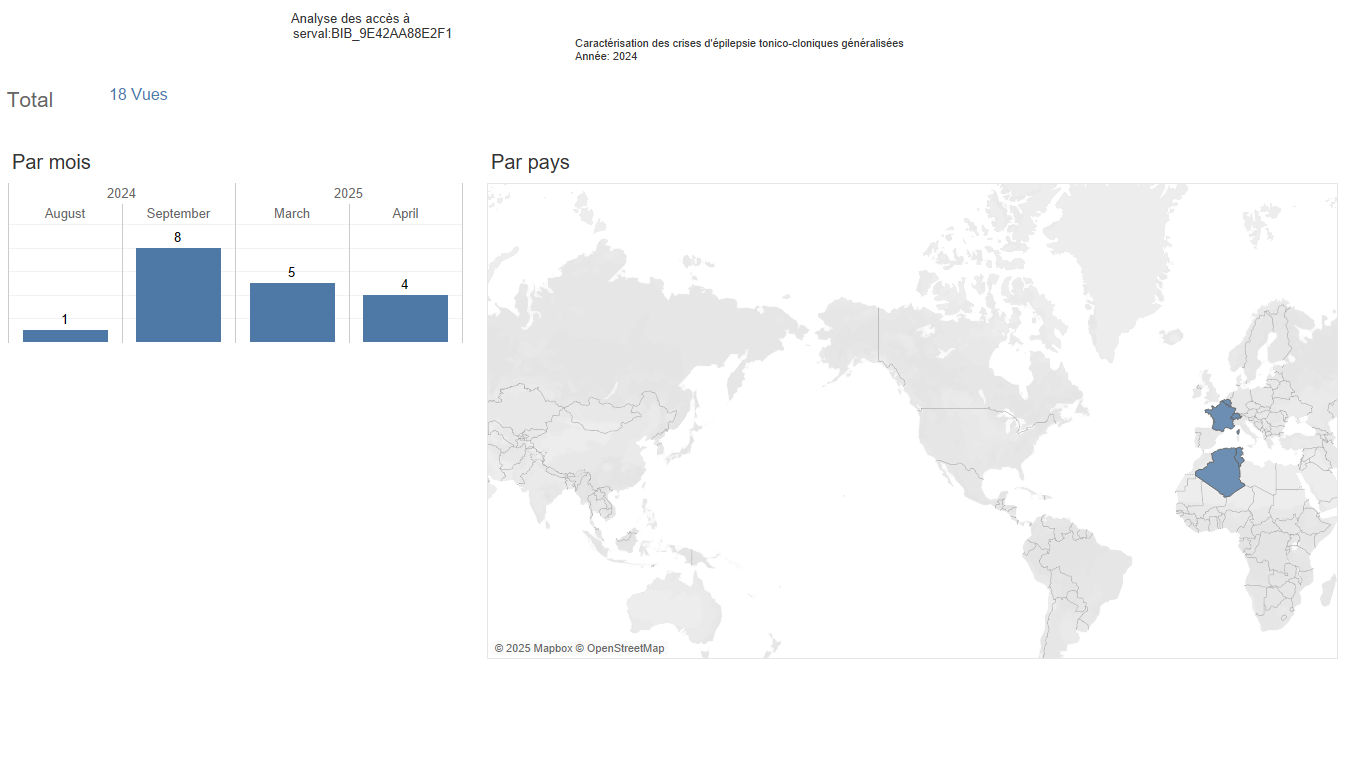The width and height of the screenshot is (1366, 768).
Task: Click the 2025 year header
Action: [348, 193]
